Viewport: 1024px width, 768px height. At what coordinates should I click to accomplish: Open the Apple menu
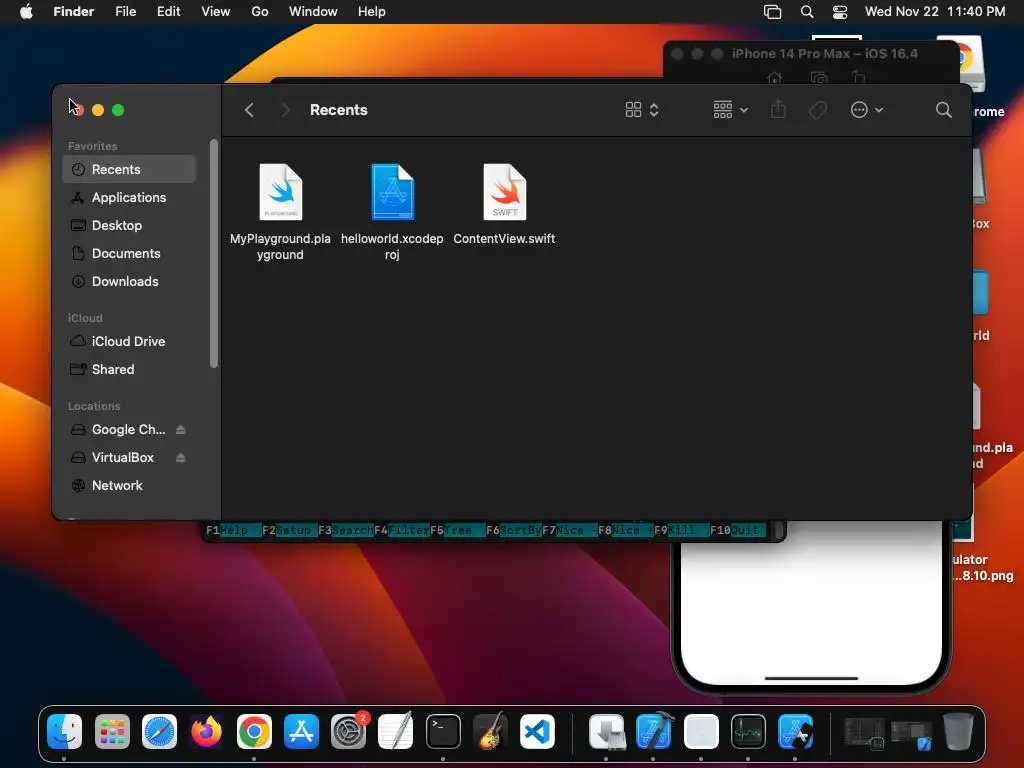[x=26, y=12]
